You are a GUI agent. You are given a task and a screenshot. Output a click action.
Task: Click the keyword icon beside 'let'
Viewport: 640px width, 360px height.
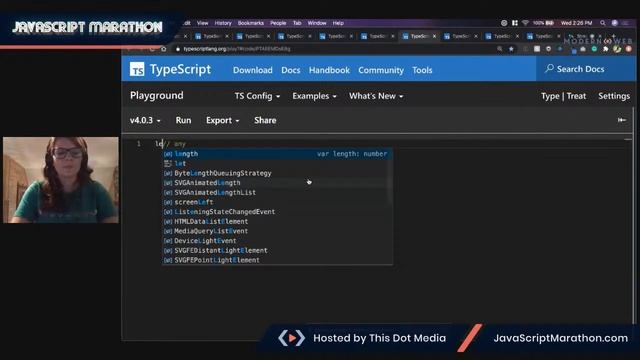168,164
